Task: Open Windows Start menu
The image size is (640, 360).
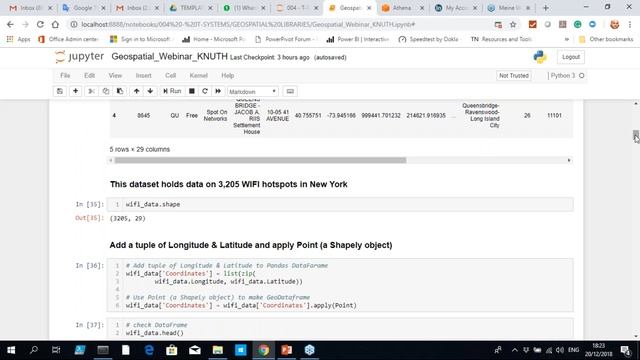Action: (x=11, y=350)
